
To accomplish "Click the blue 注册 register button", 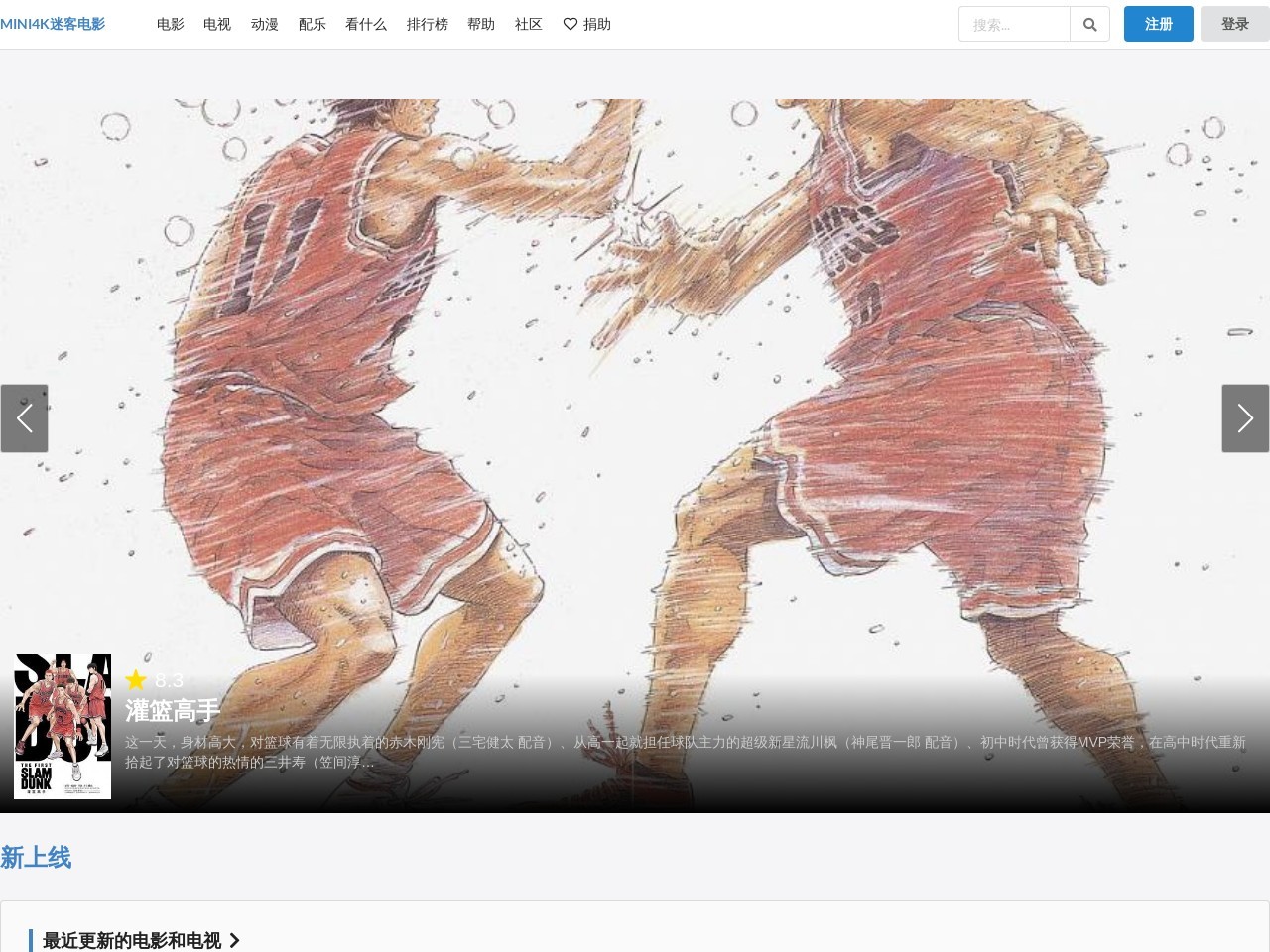I will tap(1158, 24).
